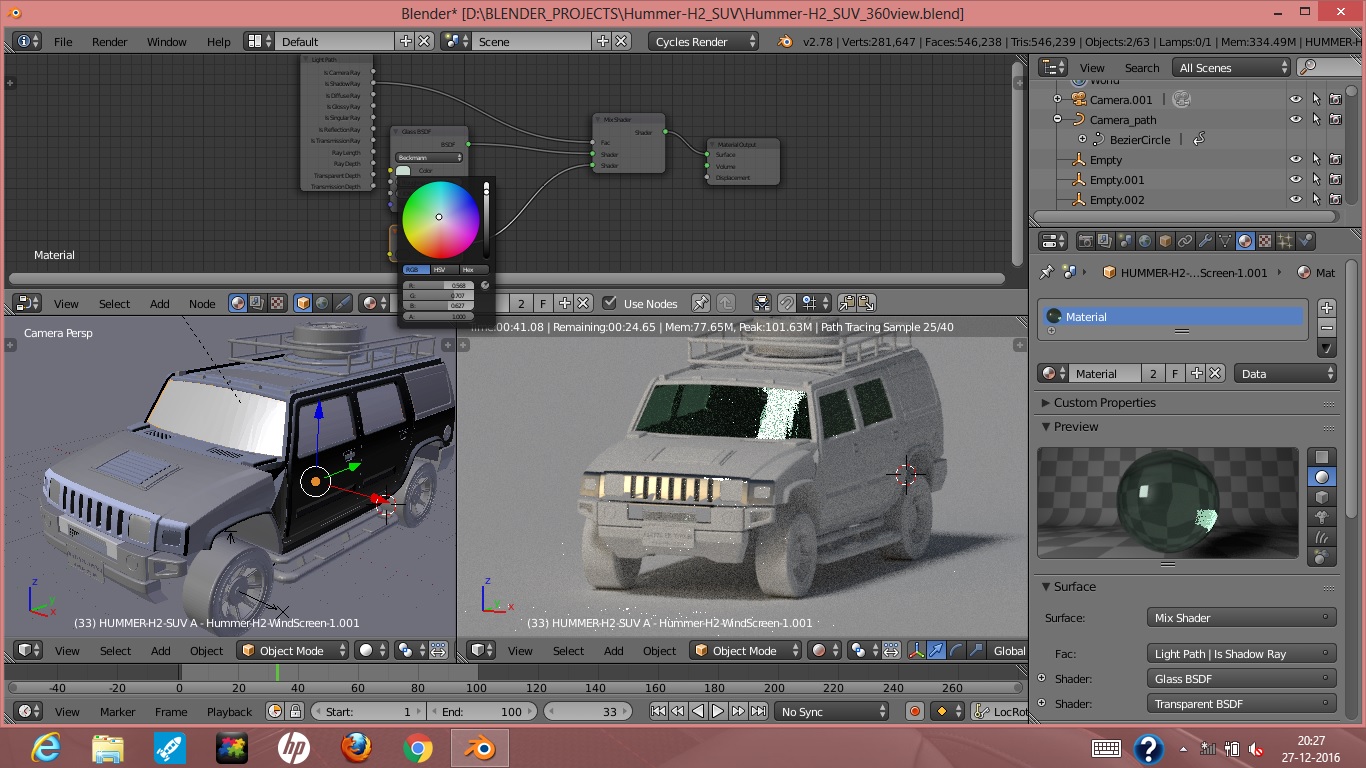
Task: Select cube preview shape for material
Action: point(1322,497)
